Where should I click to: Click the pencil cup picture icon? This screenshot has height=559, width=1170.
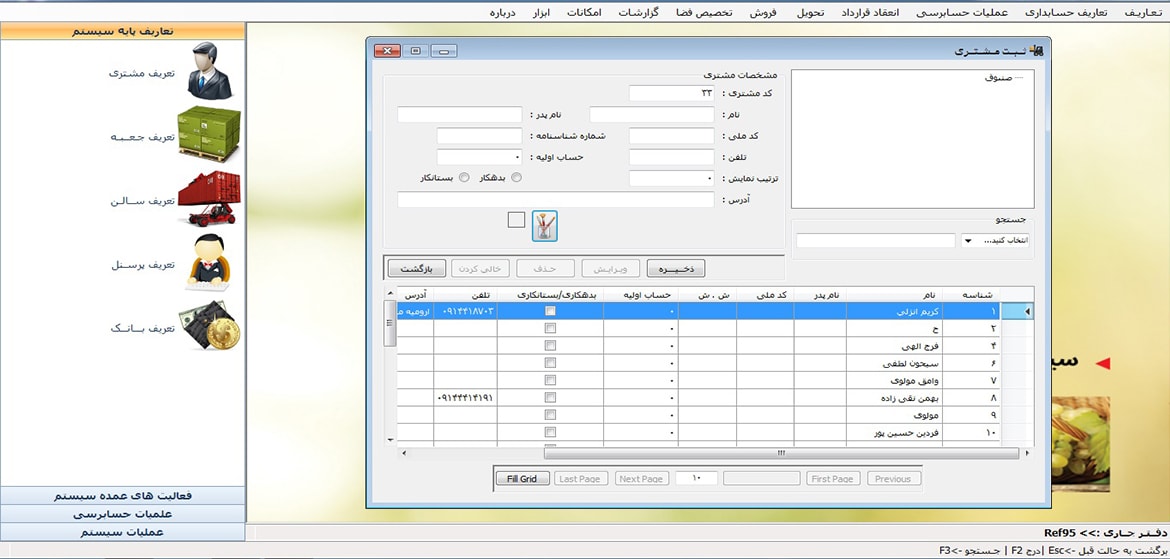[x=545, y=225]
